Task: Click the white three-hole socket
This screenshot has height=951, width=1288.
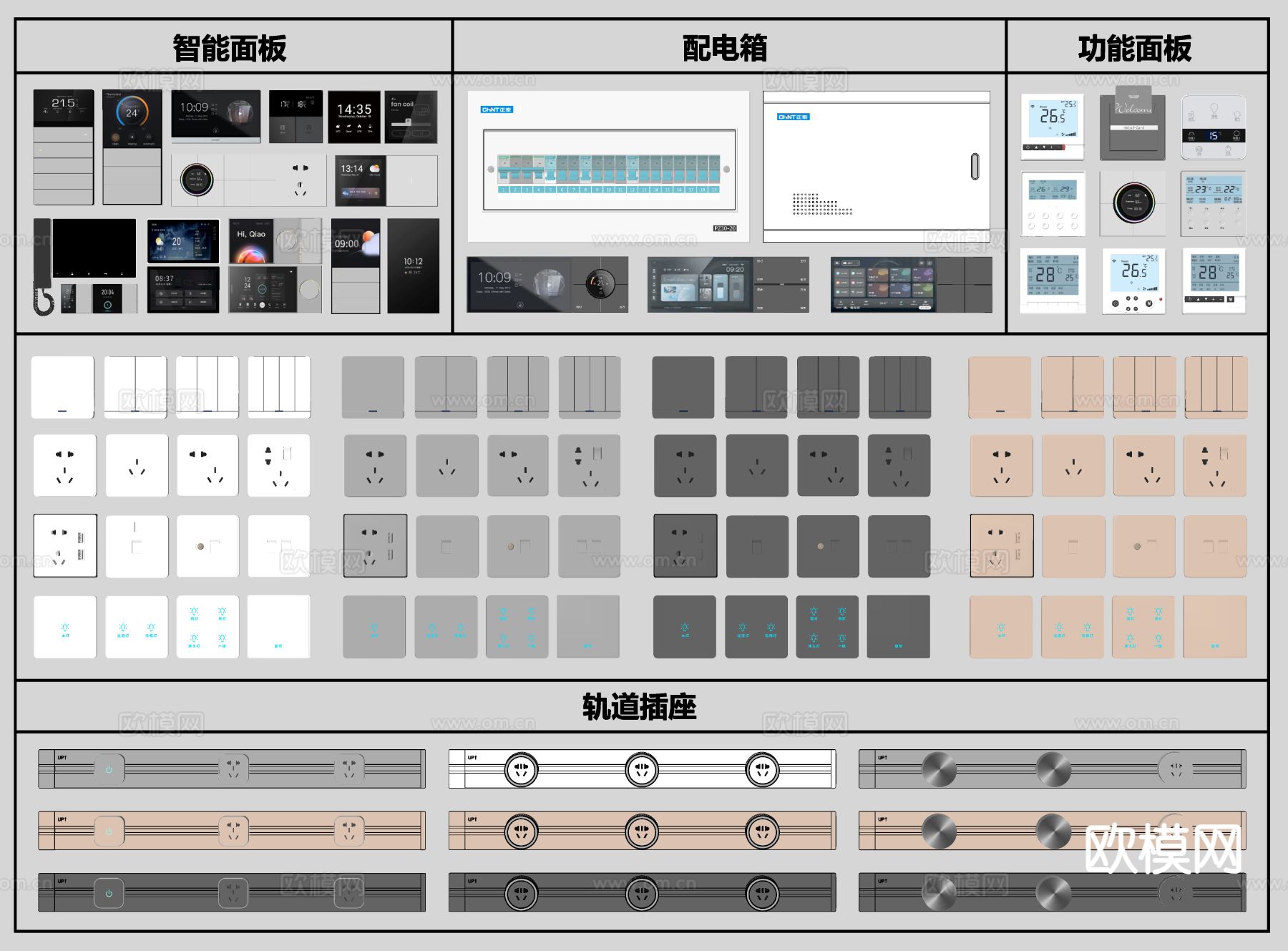Action: 137,466
